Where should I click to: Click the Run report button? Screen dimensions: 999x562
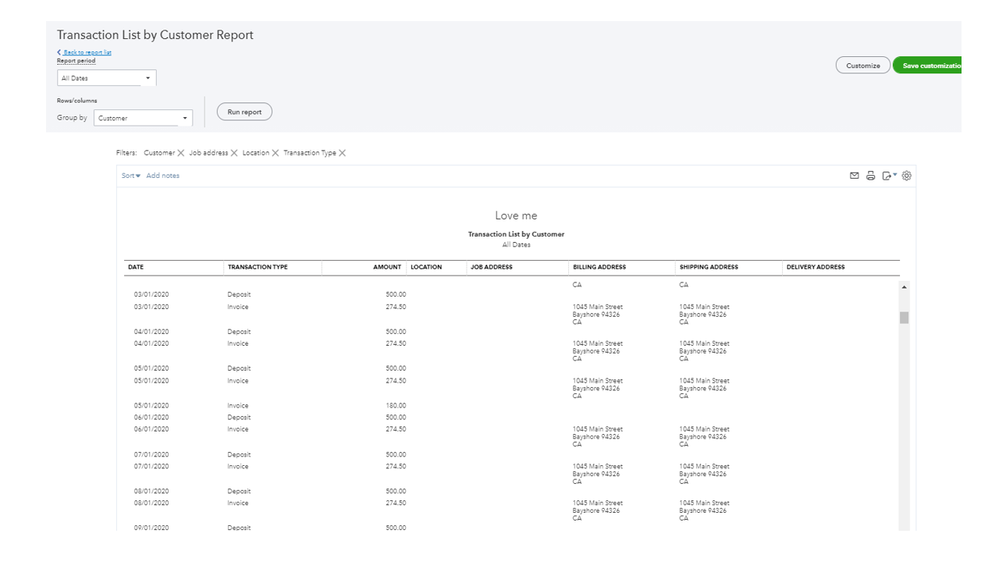click(x=244, y=112)
